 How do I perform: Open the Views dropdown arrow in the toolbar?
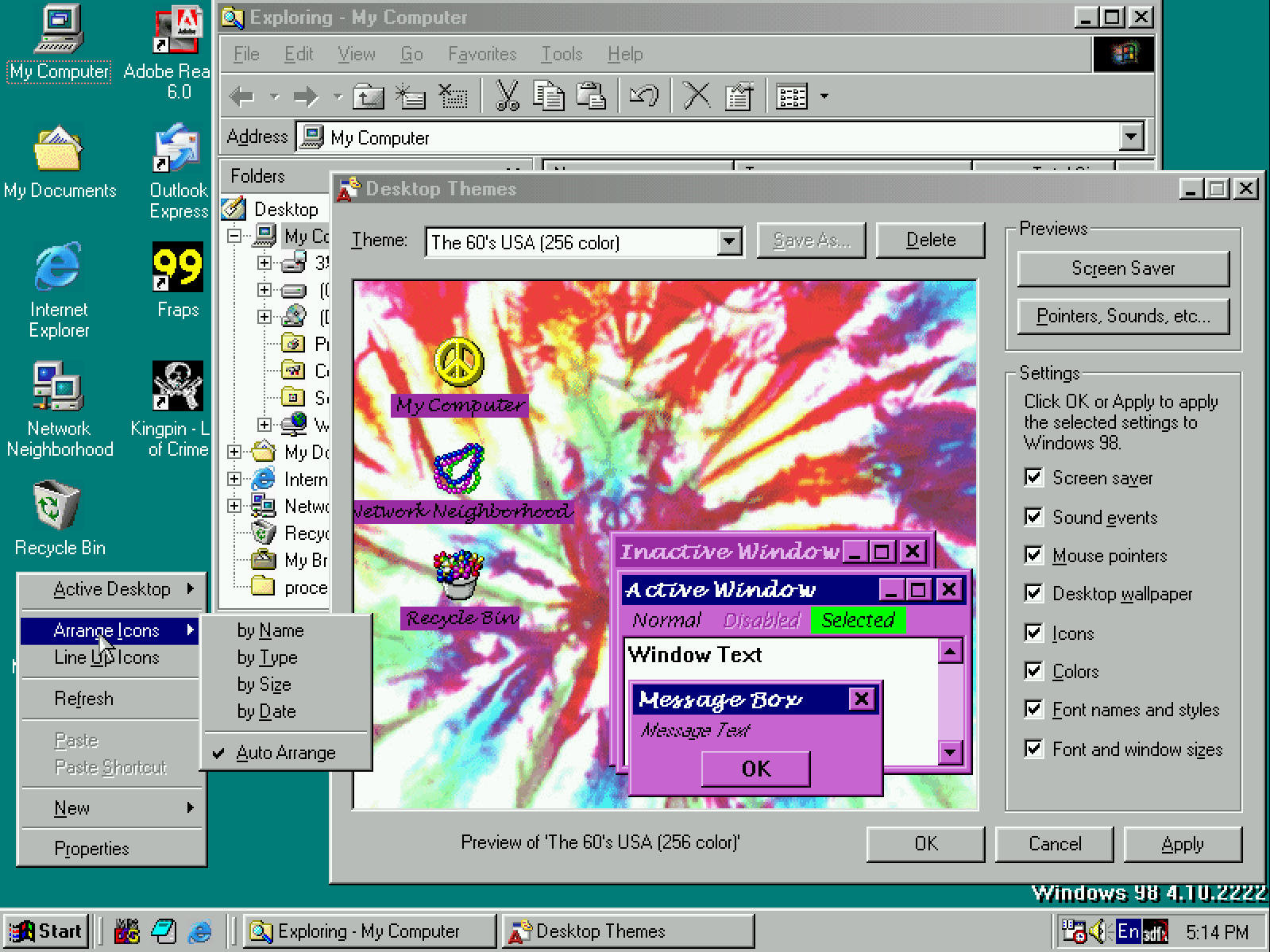pos(824,97)
